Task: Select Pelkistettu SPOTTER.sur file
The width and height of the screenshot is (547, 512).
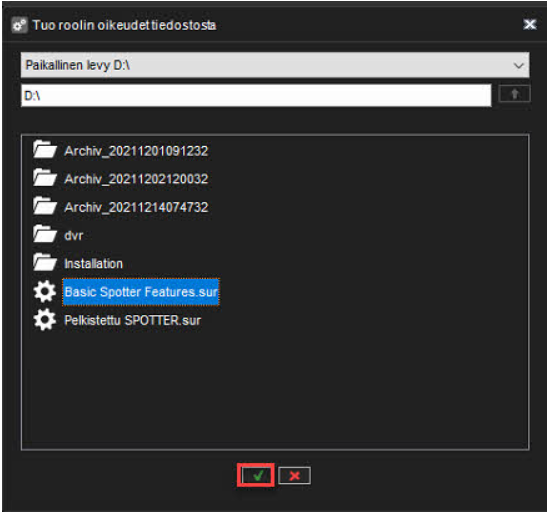Action: [133, 320]
